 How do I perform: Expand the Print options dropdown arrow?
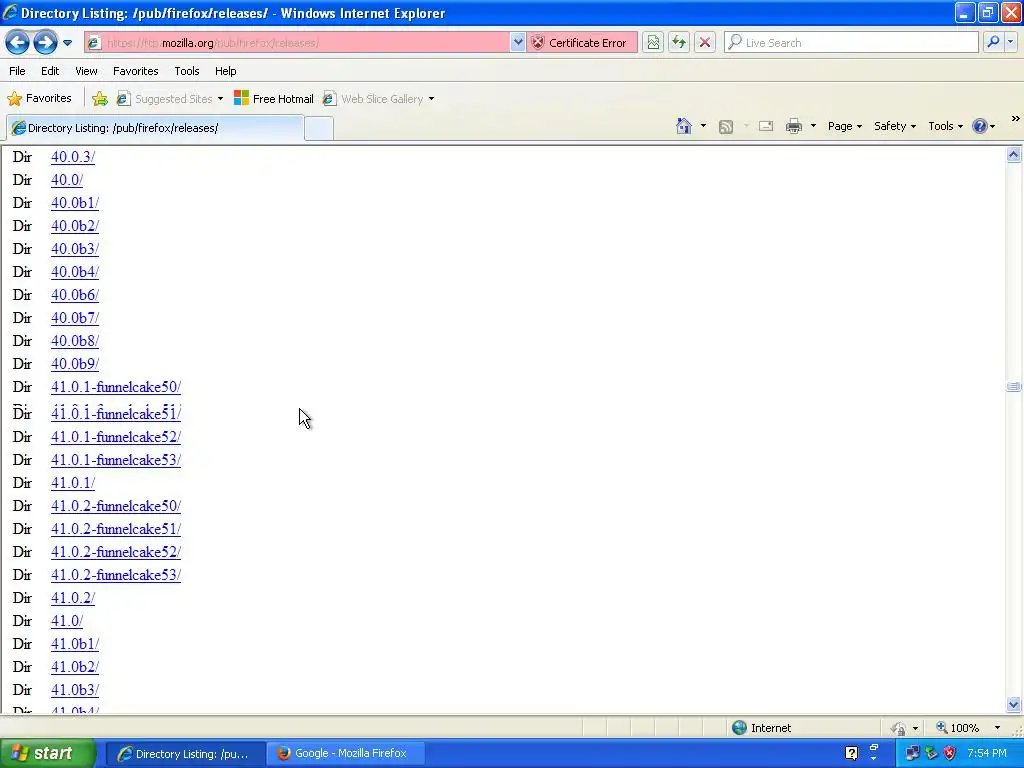point(813,126)
